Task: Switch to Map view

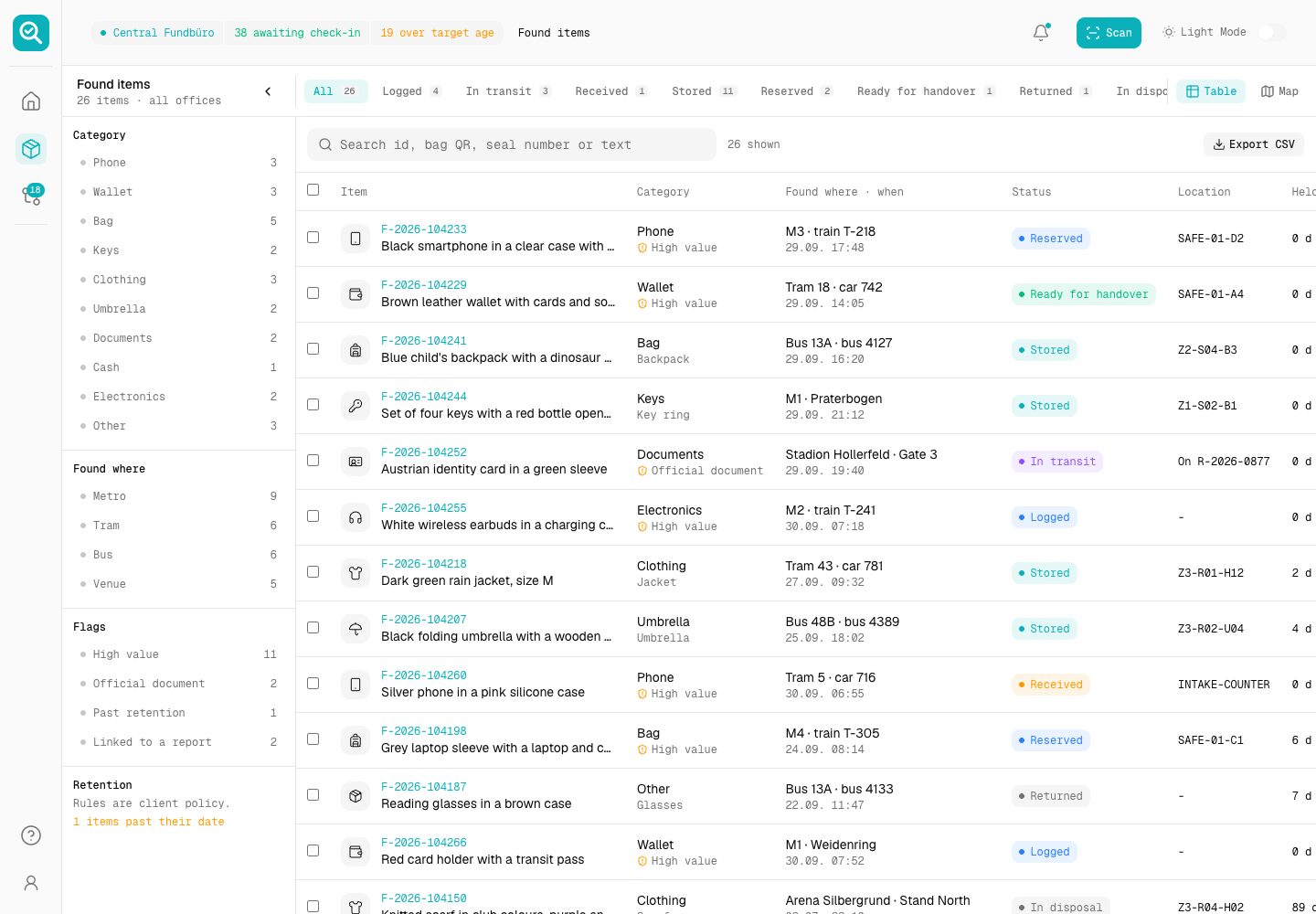Action: (x=1279, y=91)
